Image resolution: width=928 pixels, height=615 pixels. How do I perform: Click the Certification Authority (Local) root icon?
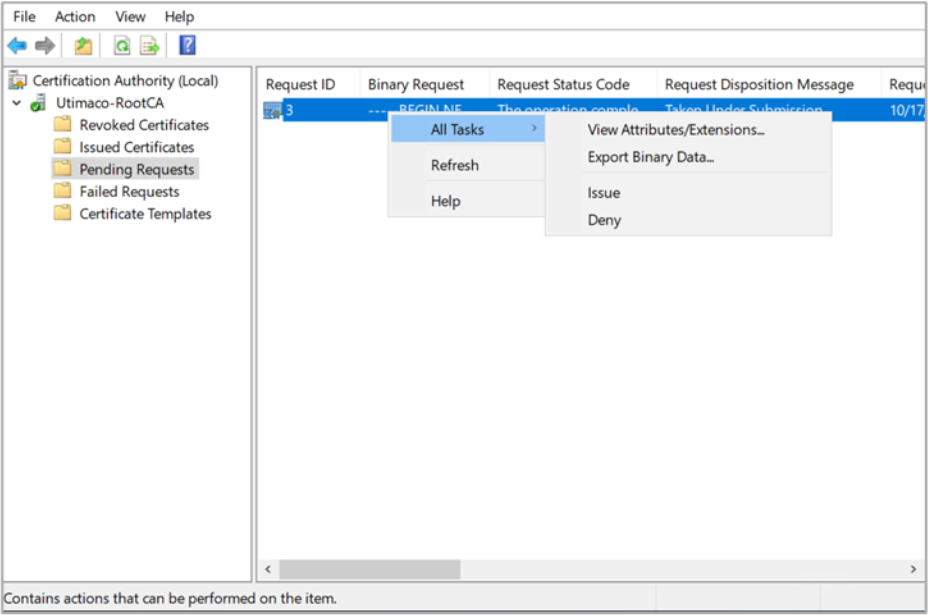(x=18, y=81)
